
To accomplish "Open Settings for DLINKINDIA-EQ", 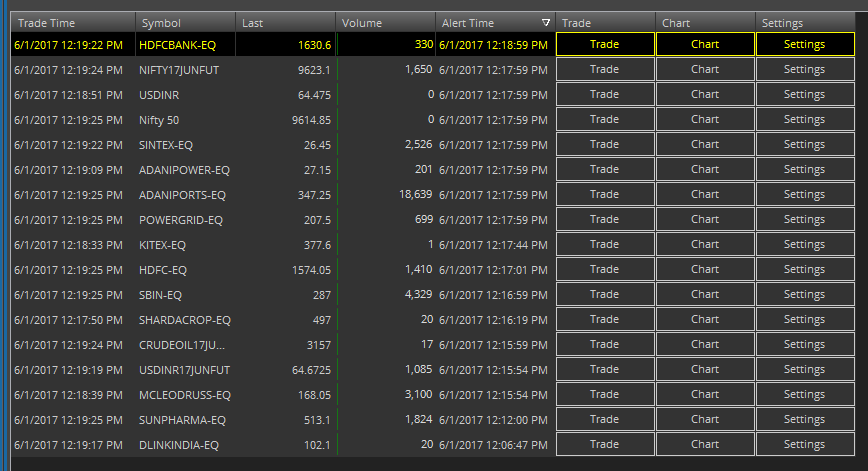I will (805, 444).
